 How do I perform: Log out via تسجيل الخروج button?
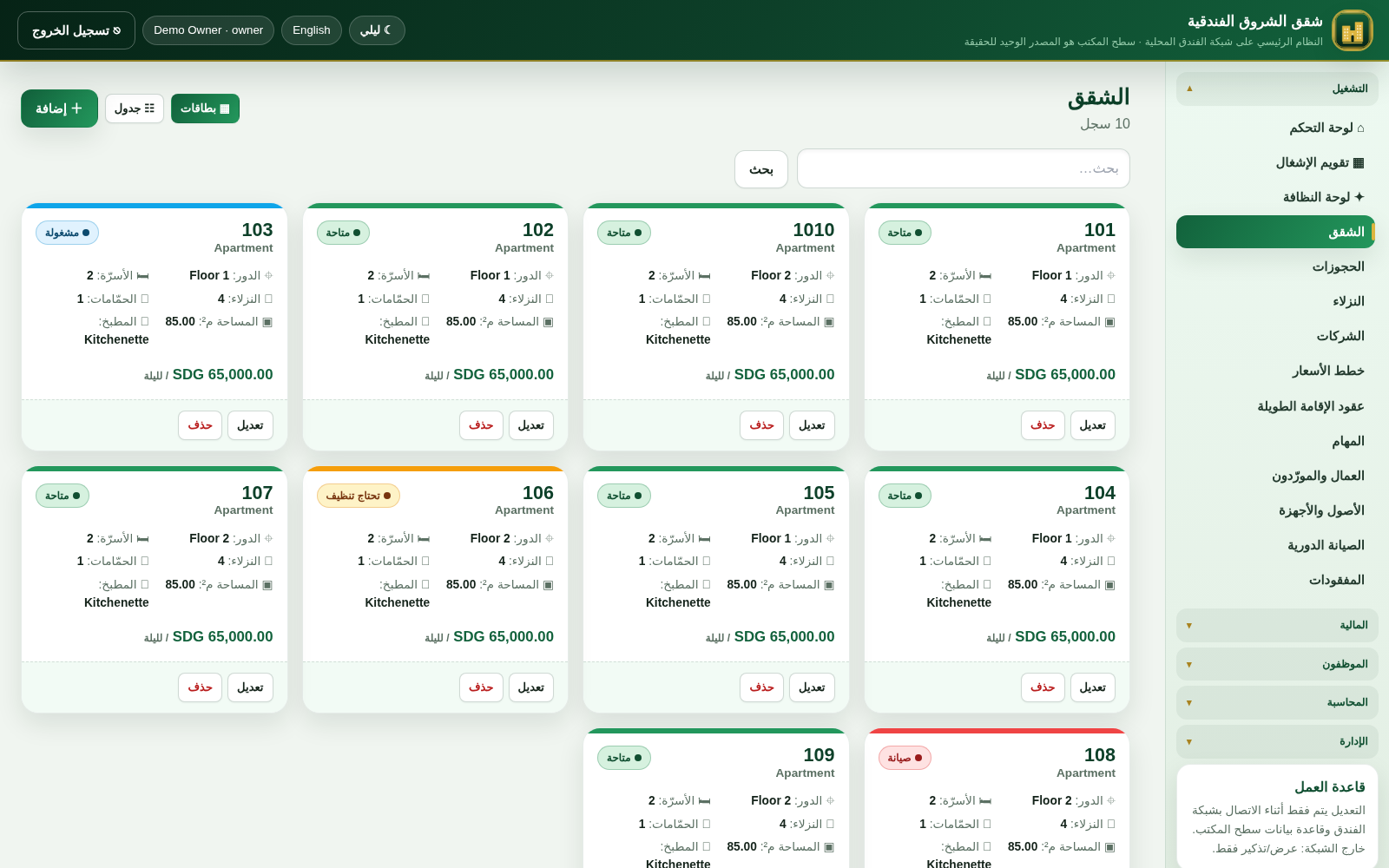pyautogui.click(x=76, y=30)
